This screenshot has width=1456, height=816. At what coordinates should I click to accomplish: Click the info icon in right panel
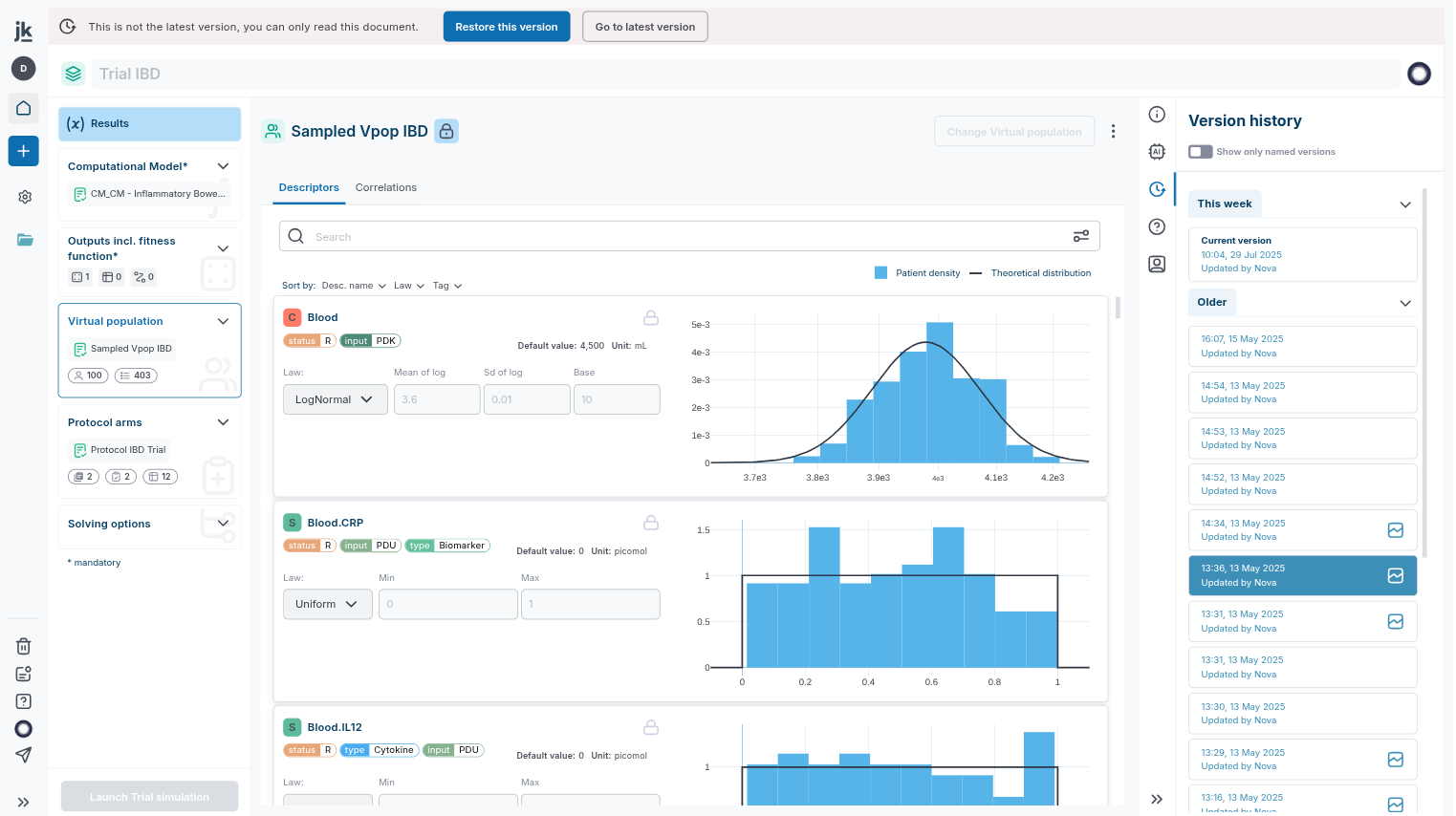[1157, 115]
